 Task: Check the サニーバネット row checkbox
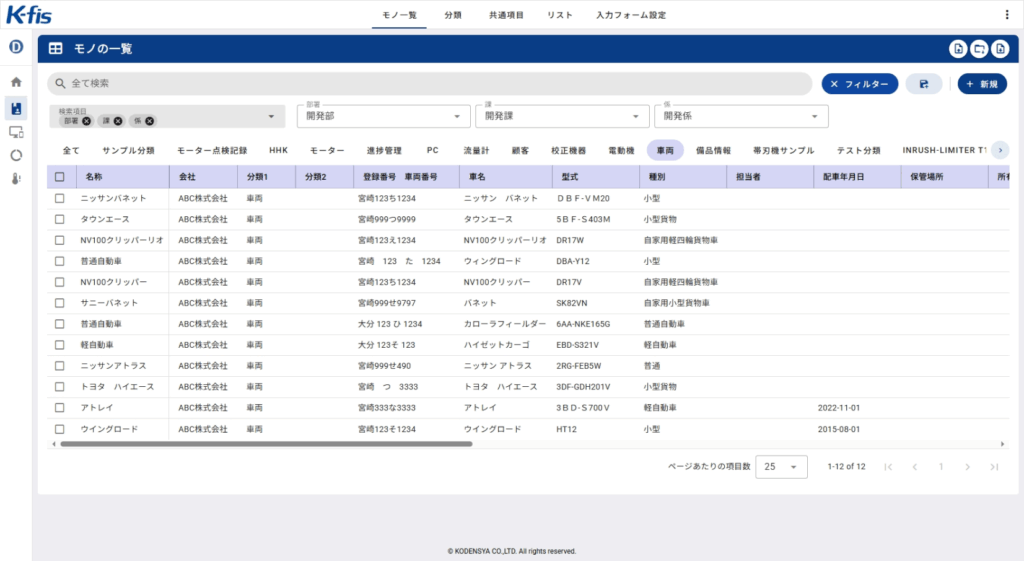pyautogui.click(x=60, y=303)
